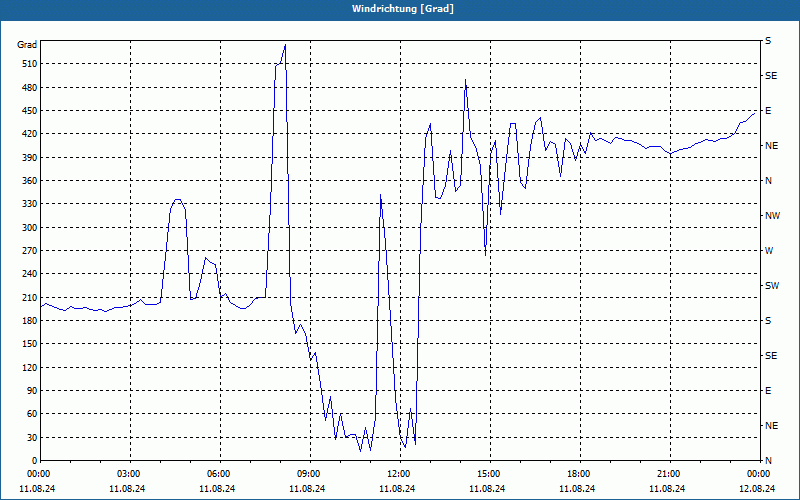Select the 90 y-axis value

[x=32, y=391]
